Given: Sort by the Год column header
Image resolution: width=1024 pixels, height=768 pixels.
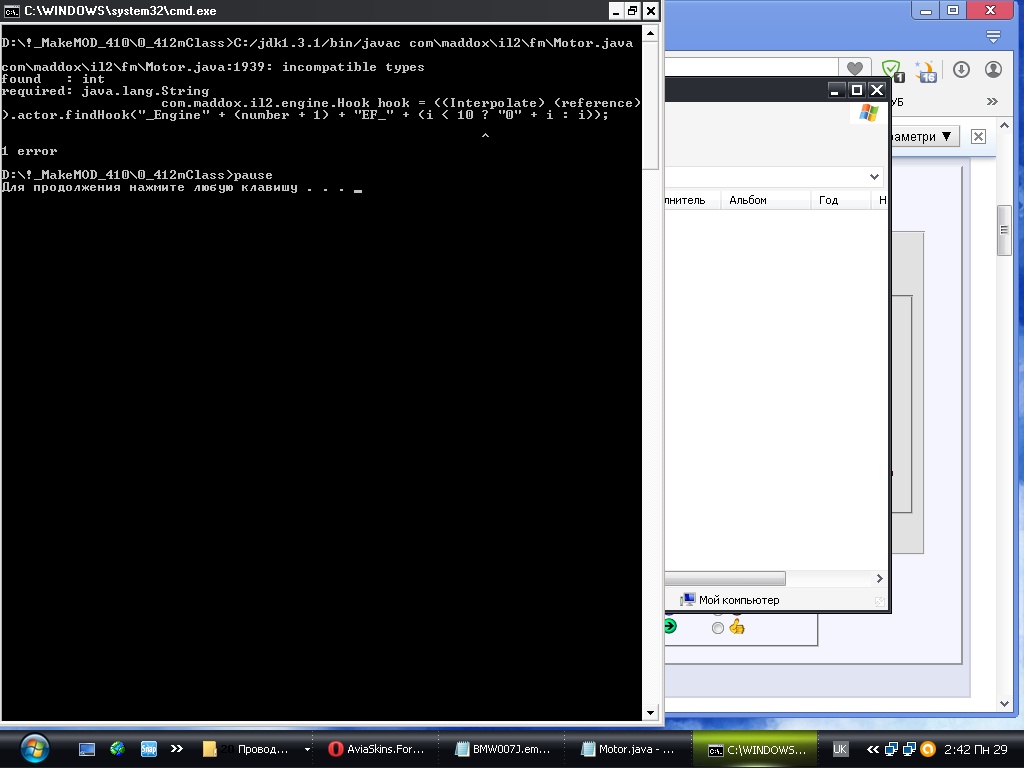Looking at the screenshot, I should coord(840,200).
